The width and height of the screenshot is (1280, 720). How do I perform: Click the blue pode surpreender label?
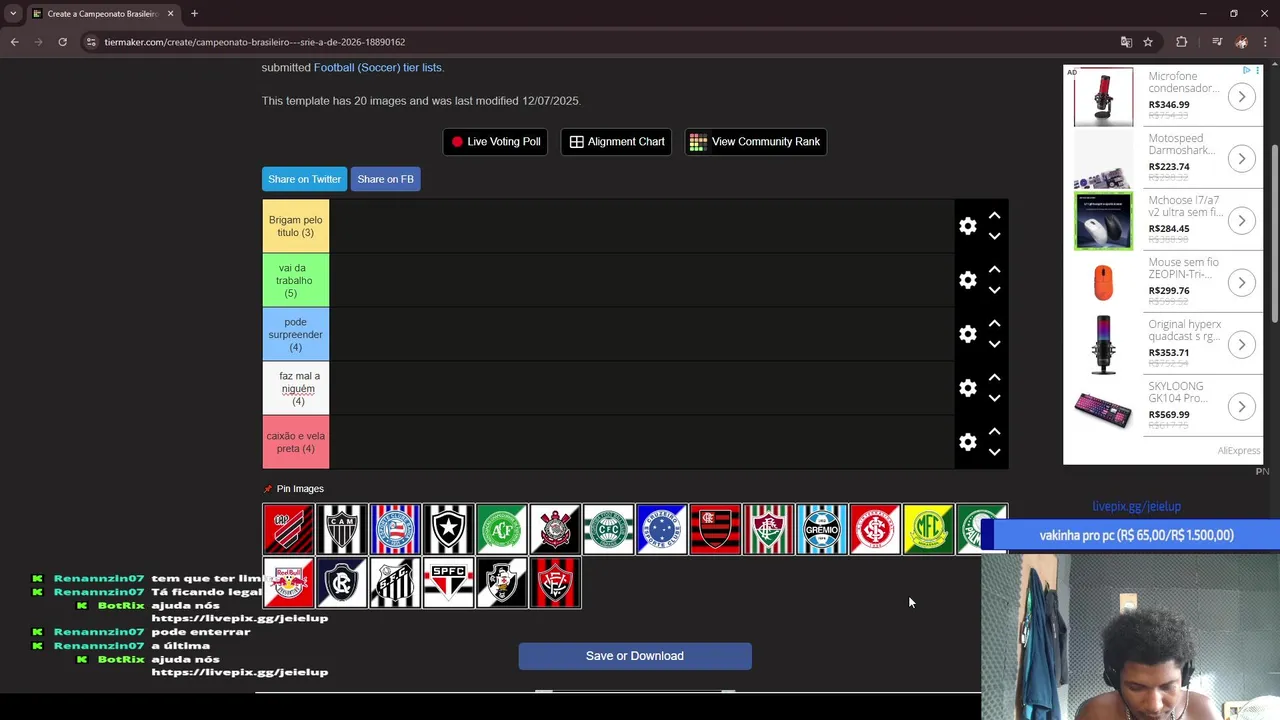point(296,334)
